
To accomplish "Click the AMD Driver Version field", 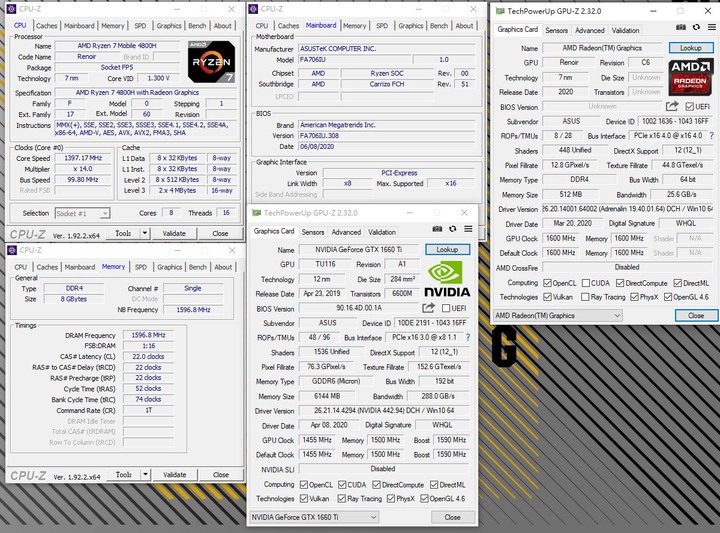I will [628, 209].
